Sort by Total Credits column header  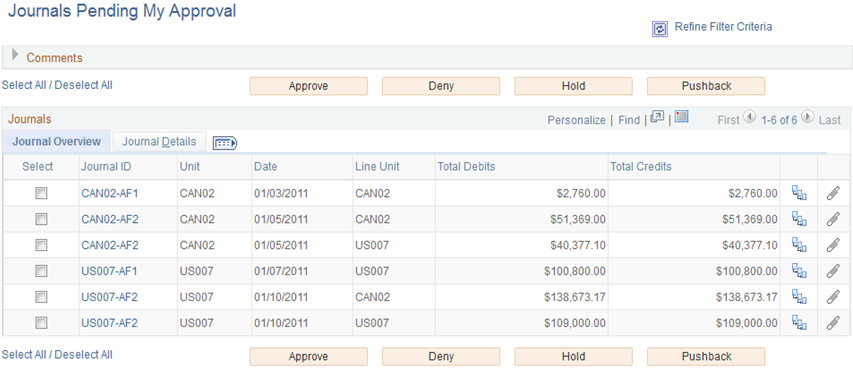pyautogui.click(x=641, y=167)
